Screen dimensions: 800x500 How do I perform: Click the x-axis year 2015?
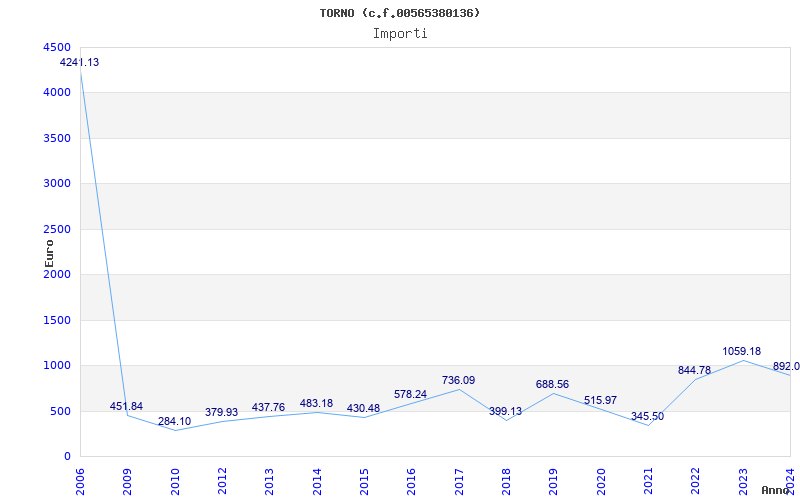364,482
